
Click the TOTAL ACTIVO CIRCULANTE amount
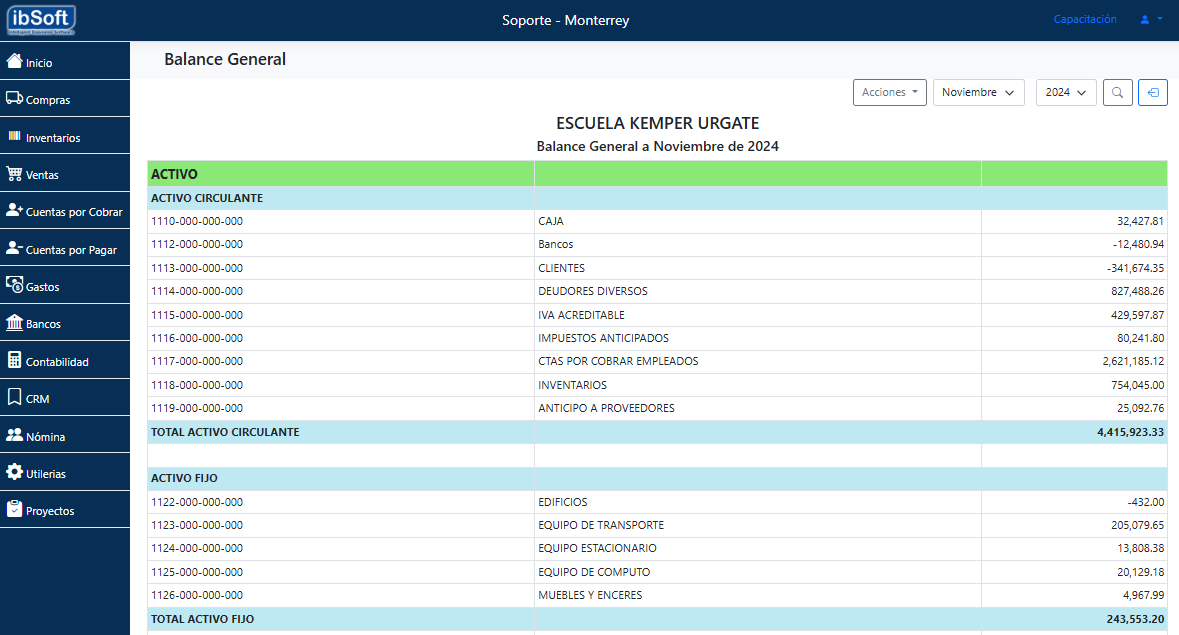click(1129, 432)
